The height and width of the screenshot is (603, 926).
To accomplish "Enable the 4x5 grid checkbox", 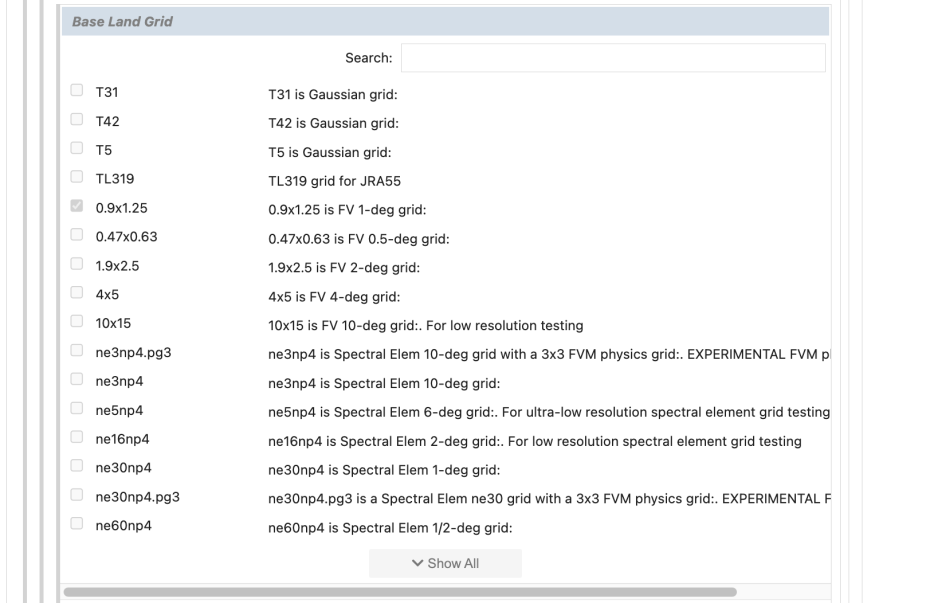I will (77, 294).
